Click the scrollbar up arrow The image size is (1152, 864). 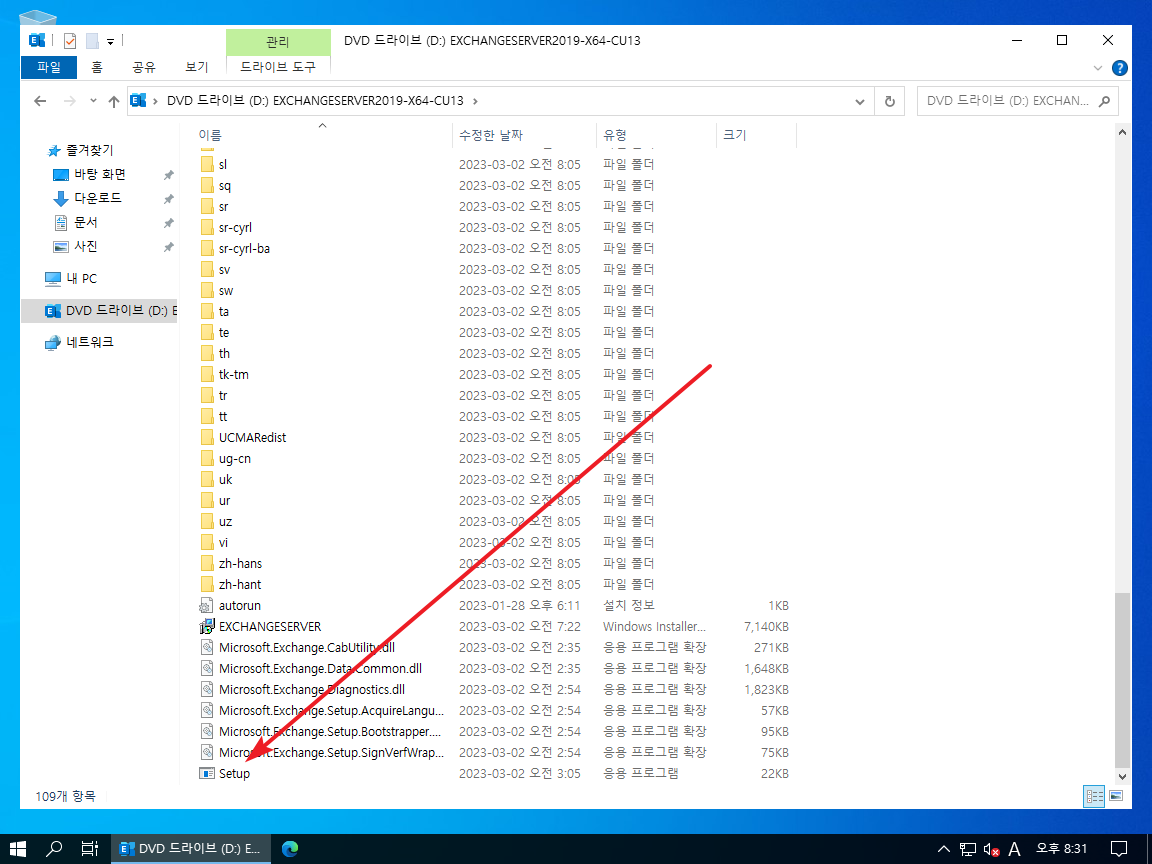(1122, 132)
